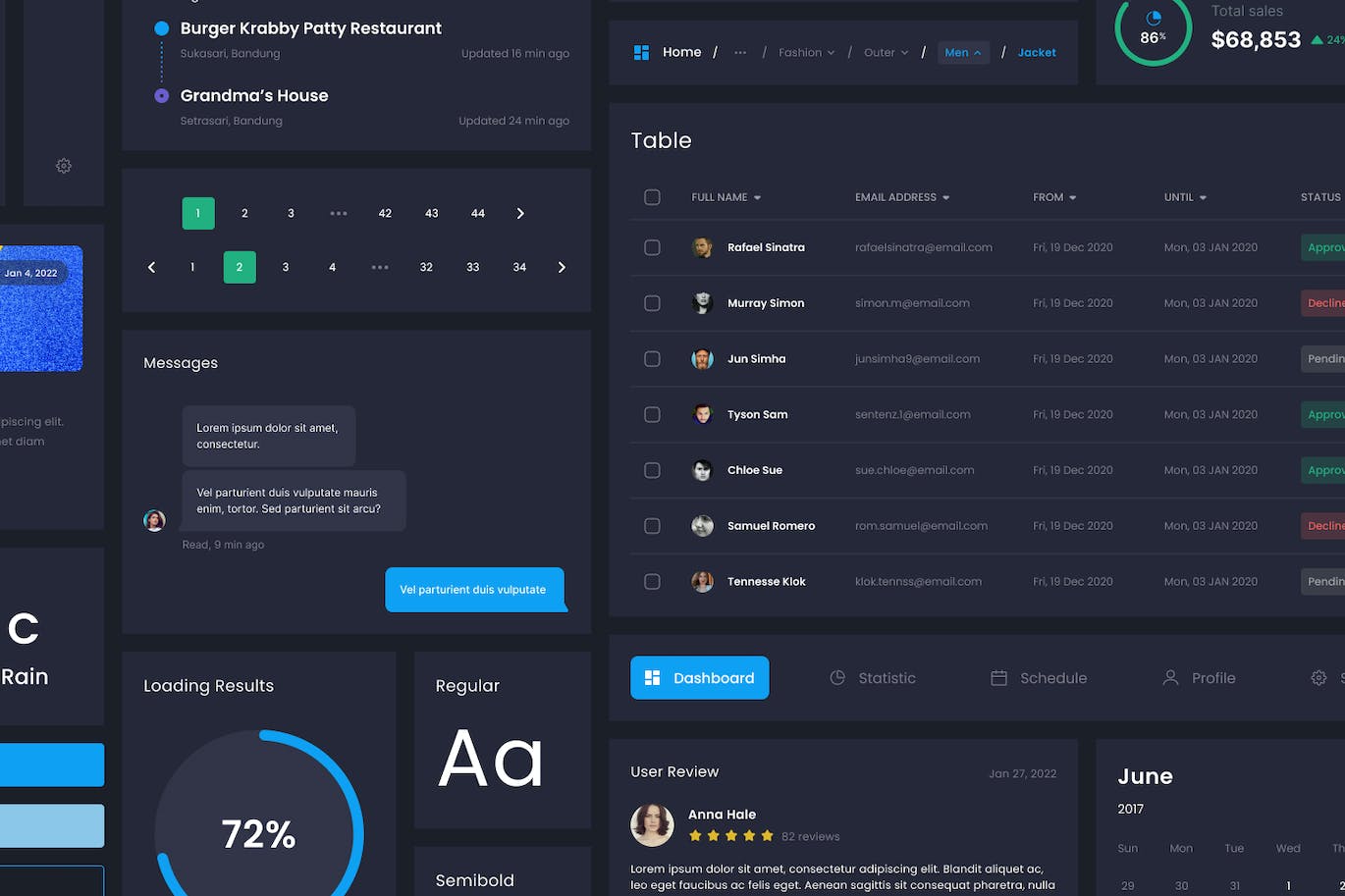Expand the Fashion breadcrumb dropdown

806,53
